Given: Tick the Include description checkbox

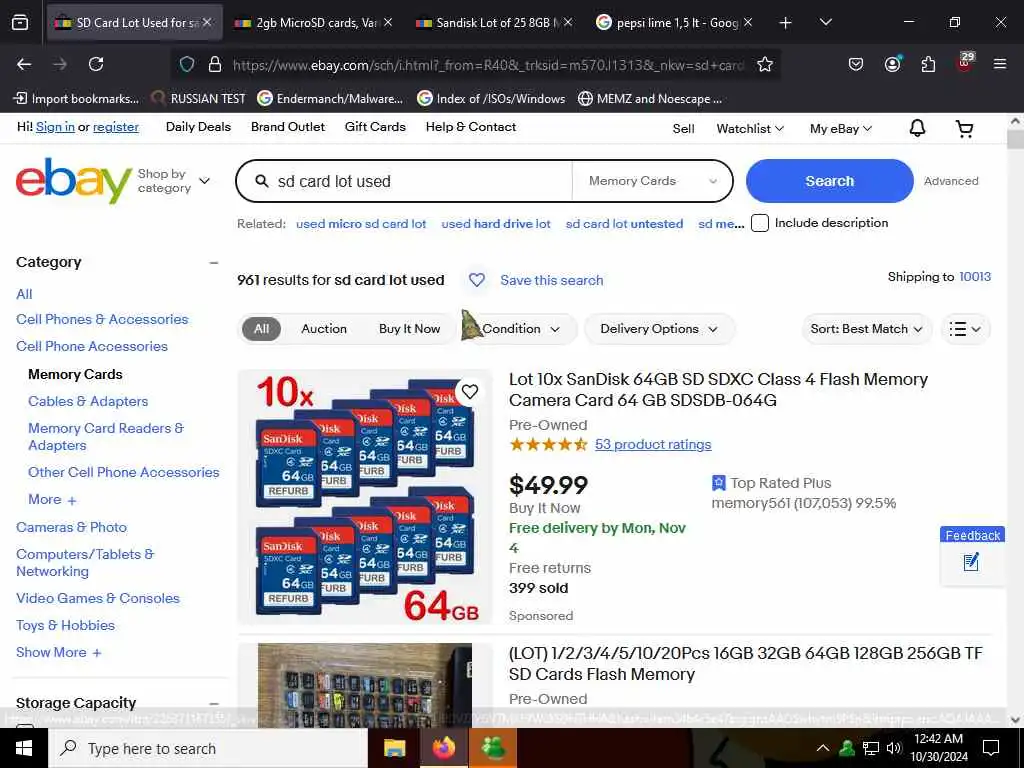Looking at the screenshot, I should pyautogui.click(x=760, y=223).
